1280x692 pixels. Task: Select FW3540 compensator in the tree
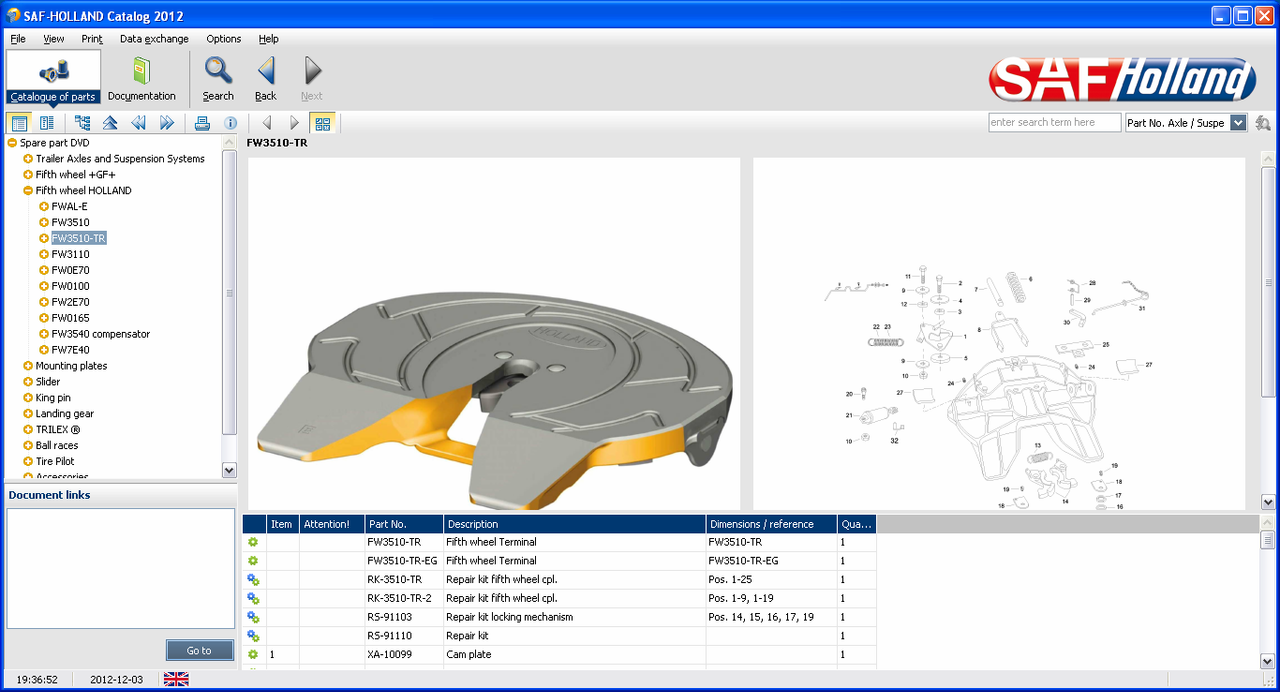tap(101, 334)
